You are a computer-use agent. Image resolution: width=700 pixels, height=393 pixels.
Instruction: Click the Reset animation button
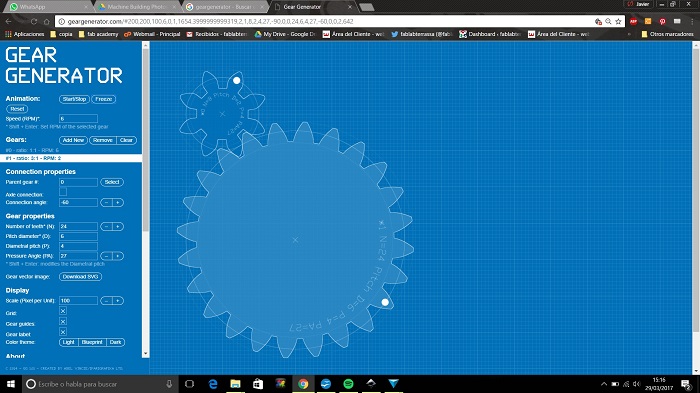pos(17,109)
